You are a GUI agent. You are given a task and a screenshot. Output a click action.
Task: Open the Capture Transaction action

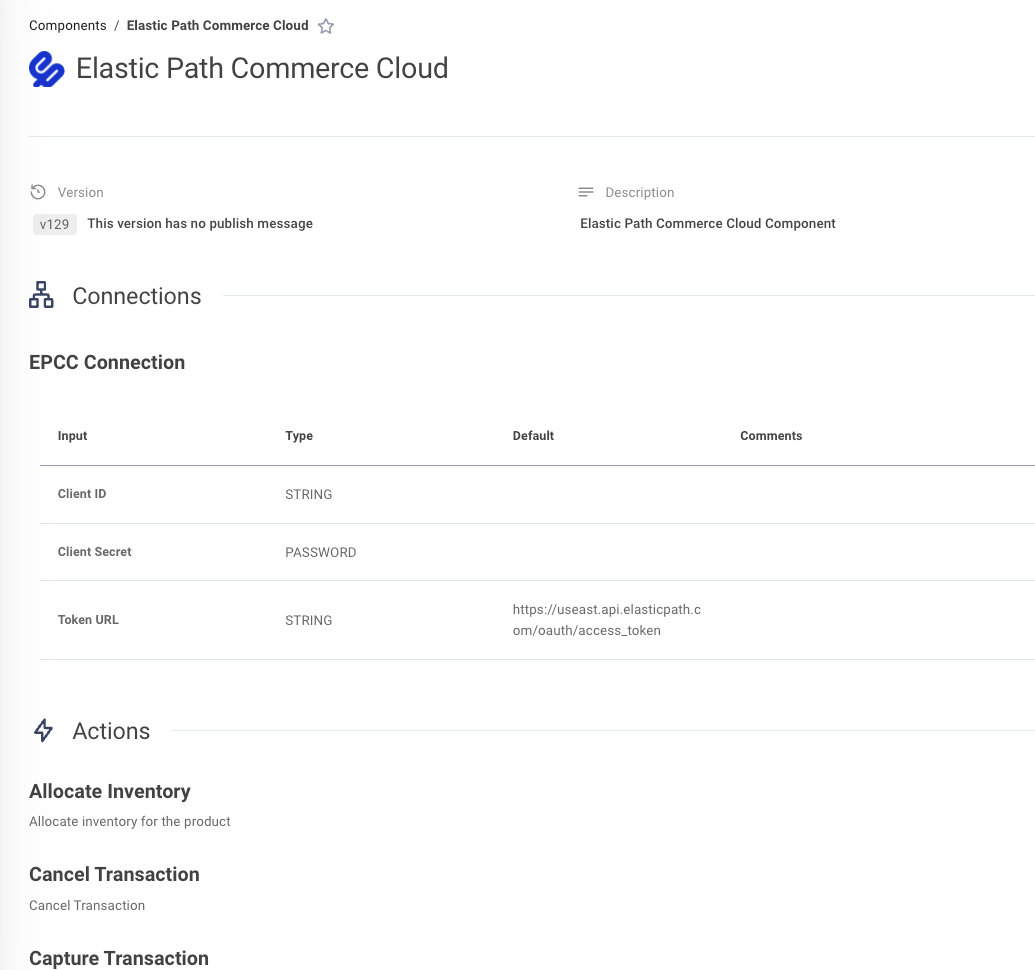click(119, 958)
